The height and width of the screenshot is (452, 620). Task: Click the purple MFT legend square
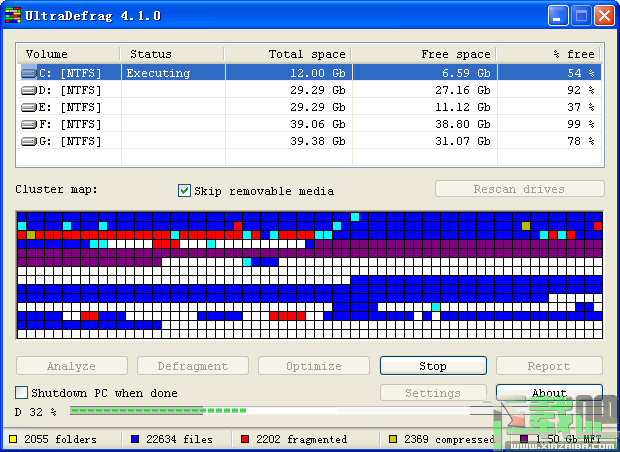pyautogui.click(x=524, y=439)
